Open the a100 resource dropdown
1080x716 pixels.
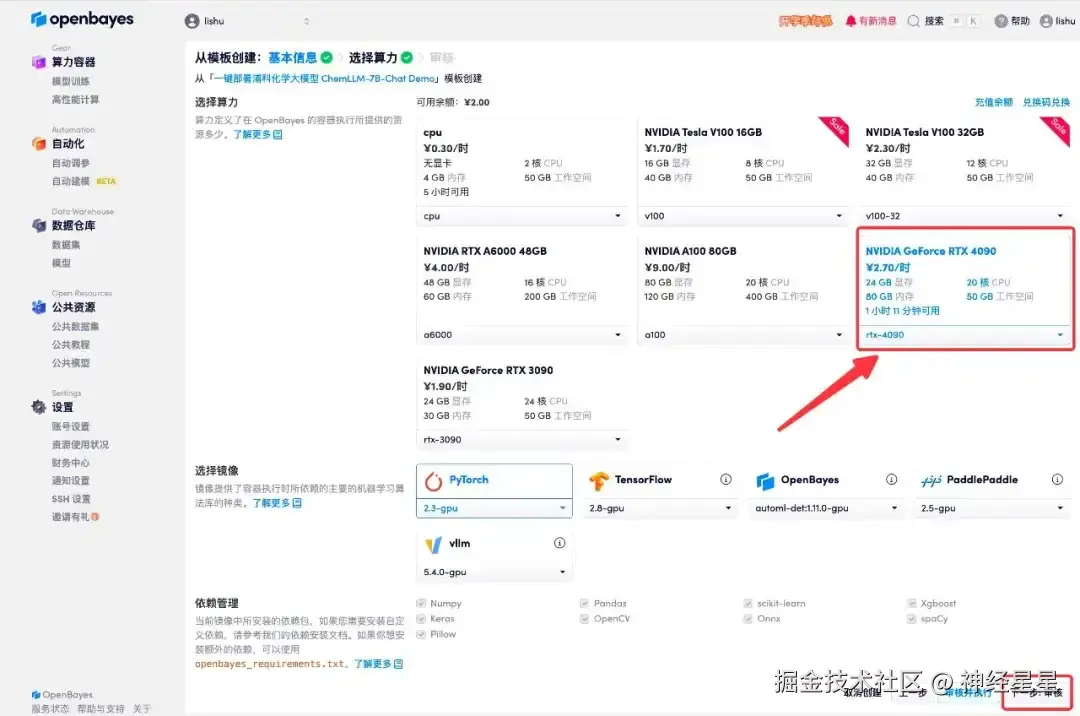pos(743,335)
